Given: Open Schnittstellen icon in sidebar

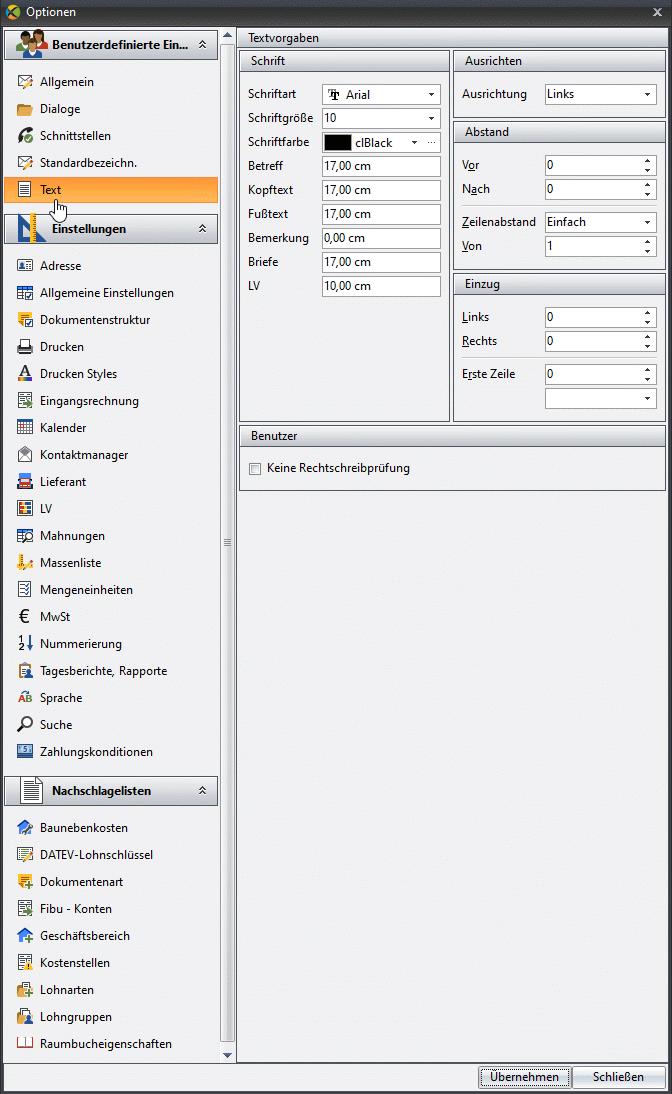Looking at the screenshot, I should (x=25, y=135).
